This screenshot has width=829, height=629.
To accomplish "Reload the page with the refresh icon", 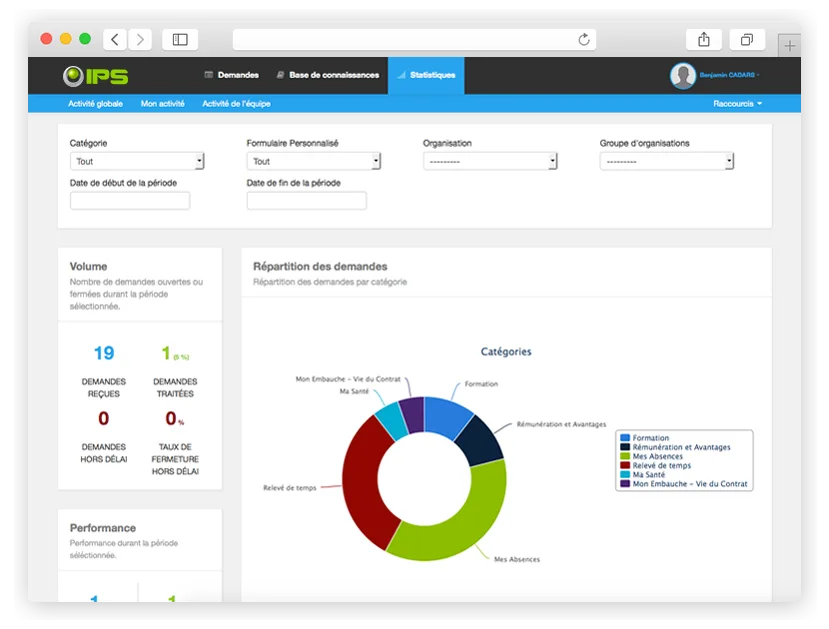I will tap(584, 40).
